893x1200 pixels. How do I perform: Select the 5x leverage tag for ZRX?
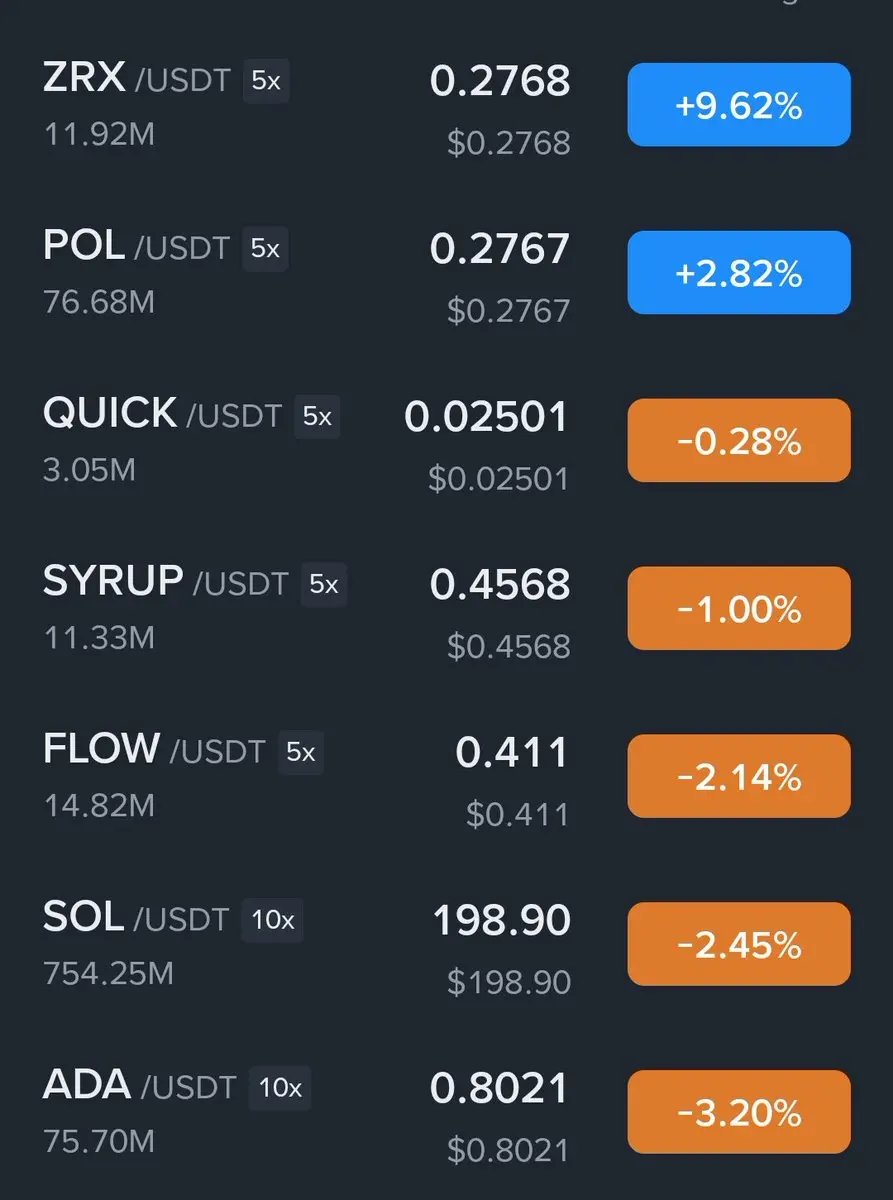(266, 81)
